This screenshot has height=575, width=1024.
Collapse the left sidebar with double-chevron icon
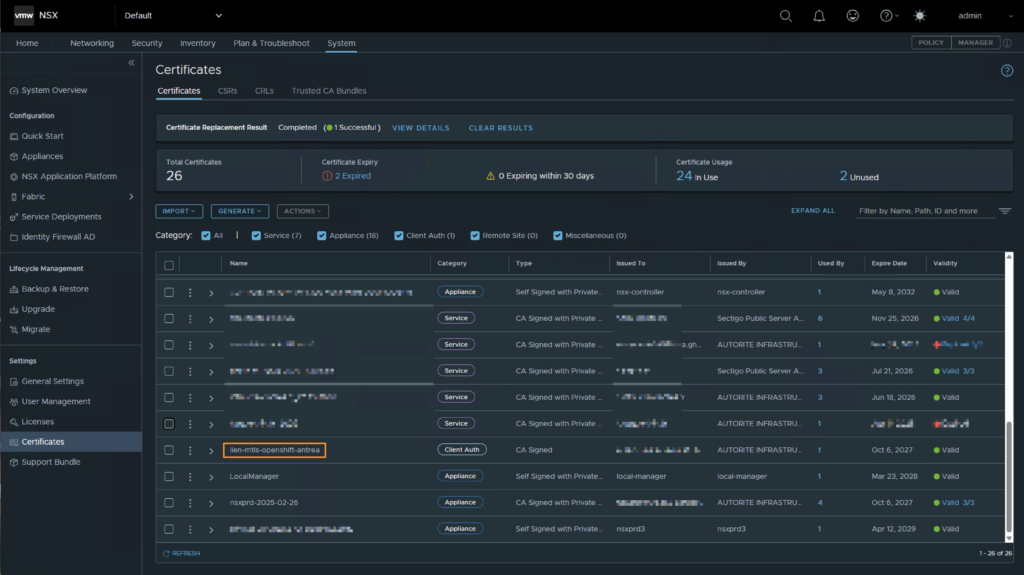132,63
